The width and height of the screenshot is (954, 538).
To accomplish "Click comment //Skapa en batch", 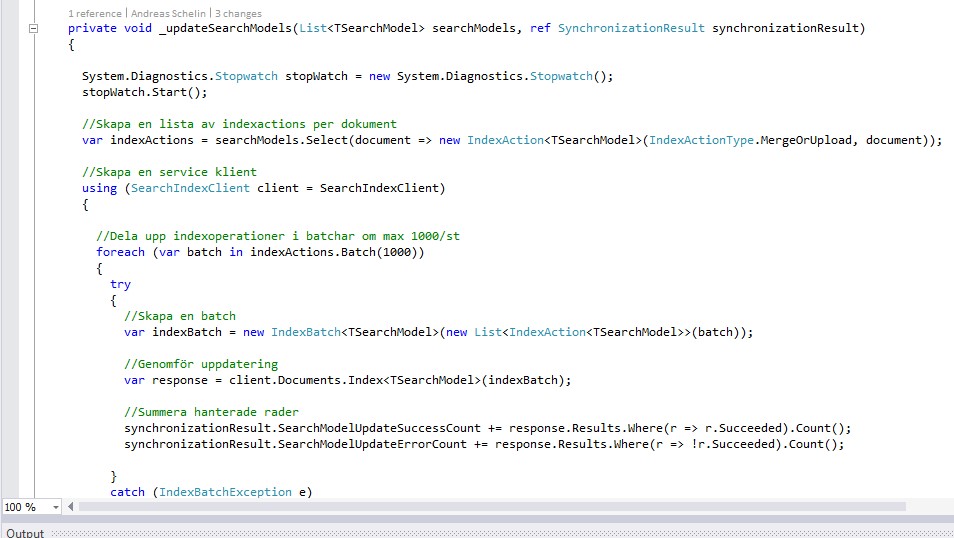I will coord(179,316).
